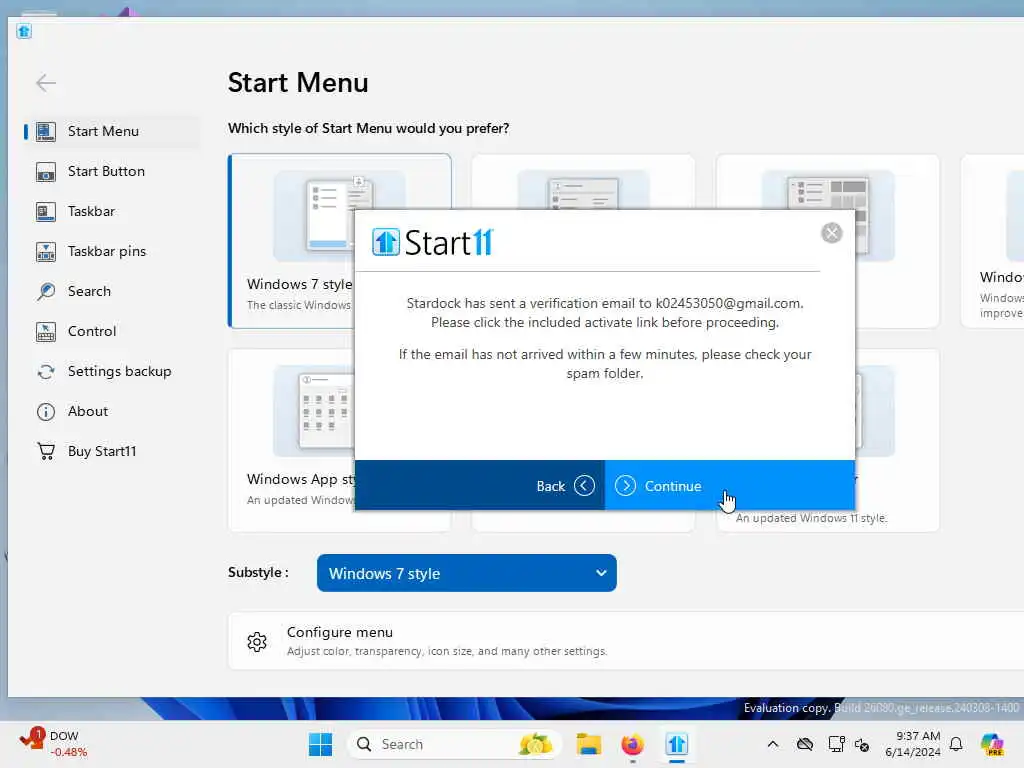Click Buy Start11 in sidebar
1024x768 pixels.
click(x=111, y=451)
